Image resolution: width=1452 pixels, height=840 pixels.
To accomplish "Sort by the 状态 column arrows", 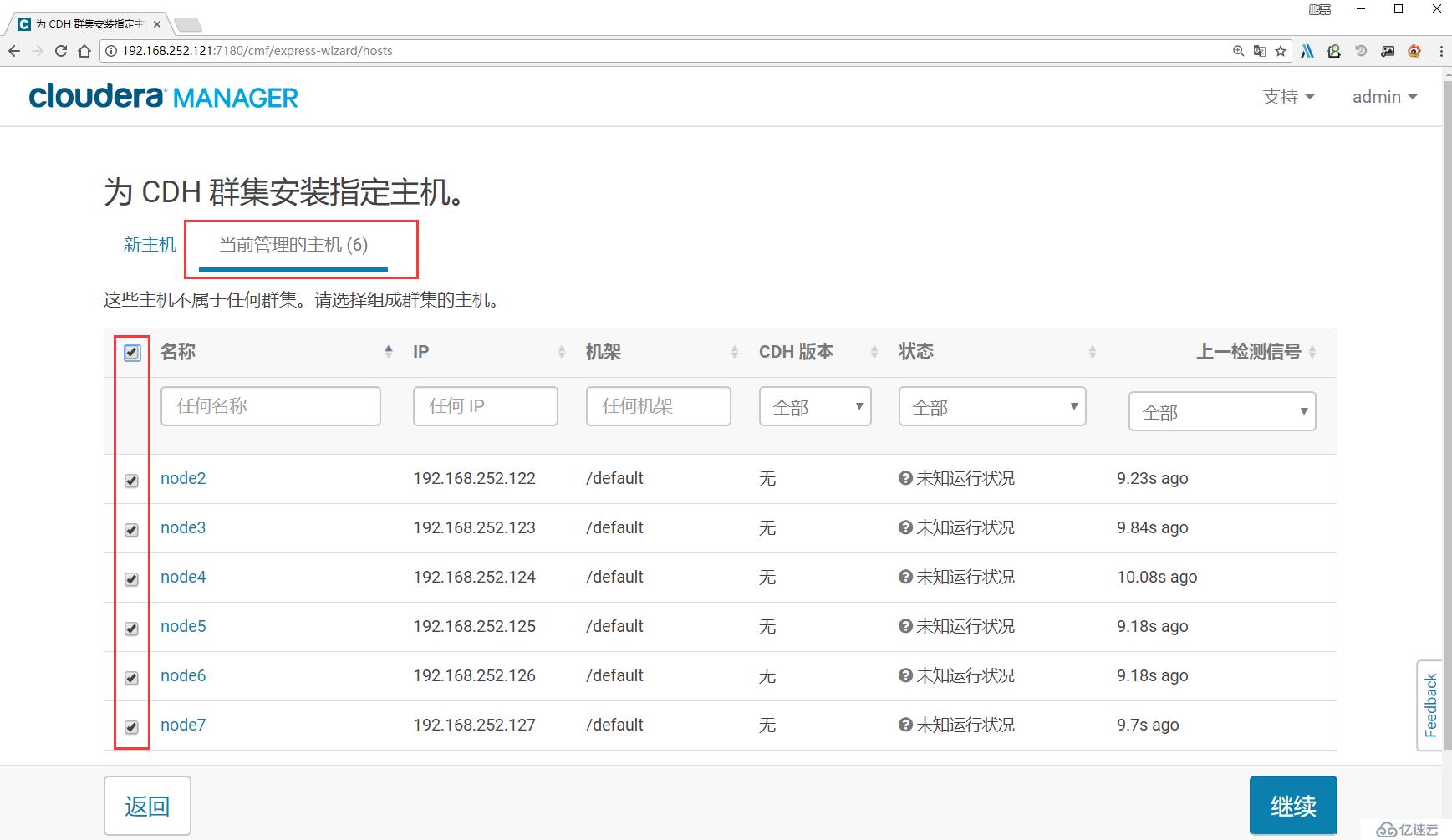I will (1093, 352).
